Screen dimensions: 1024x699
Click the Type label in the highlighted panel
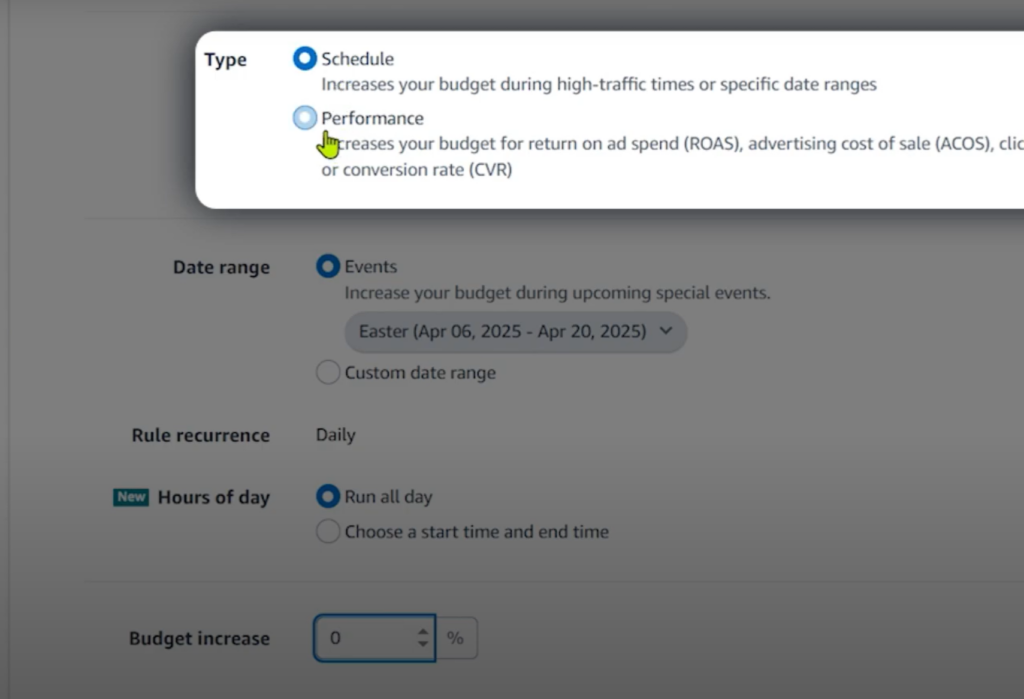(225, 60)
